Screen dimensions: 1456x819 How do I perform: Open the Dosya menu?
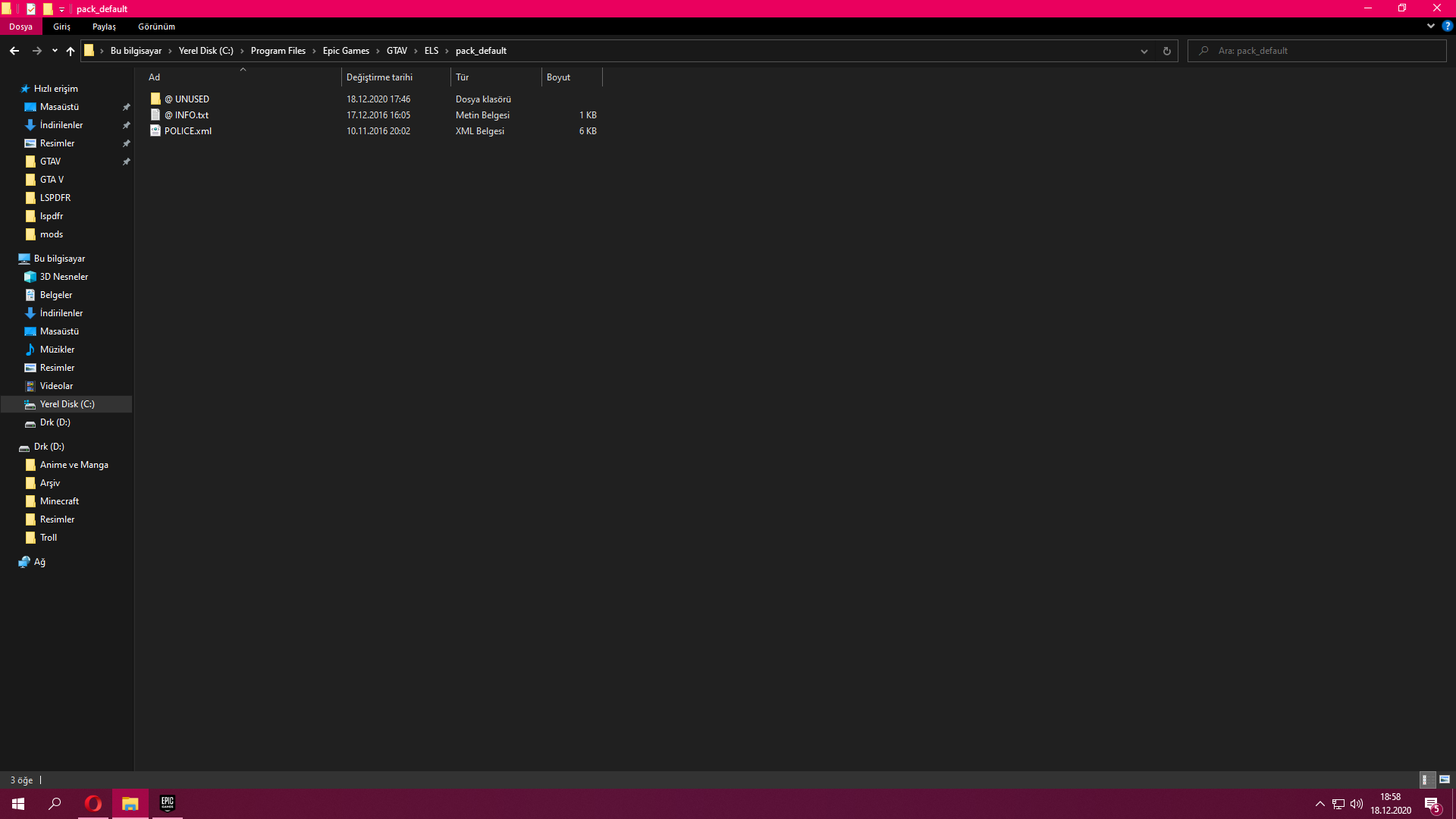pyautogui.click(x=20, y=27)
